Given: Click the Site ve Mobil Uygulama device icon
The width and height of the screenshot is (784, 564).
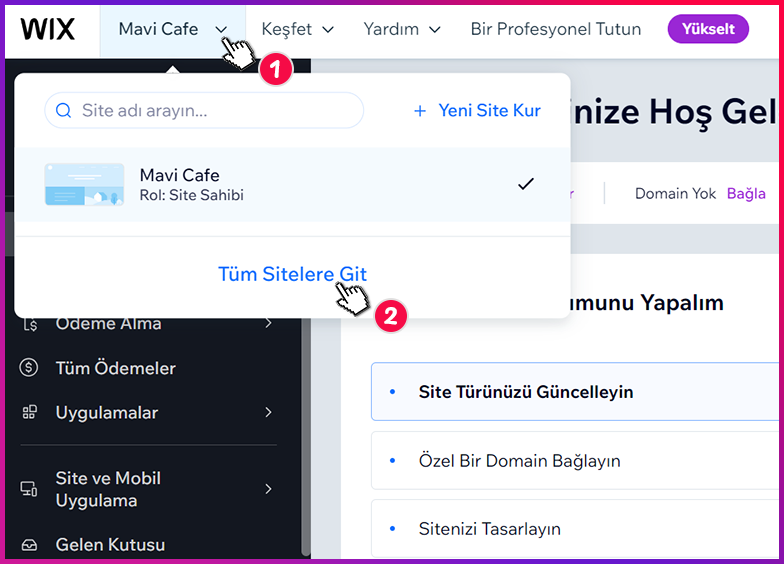Looking at the screenshot, I should tap(28, 489).
